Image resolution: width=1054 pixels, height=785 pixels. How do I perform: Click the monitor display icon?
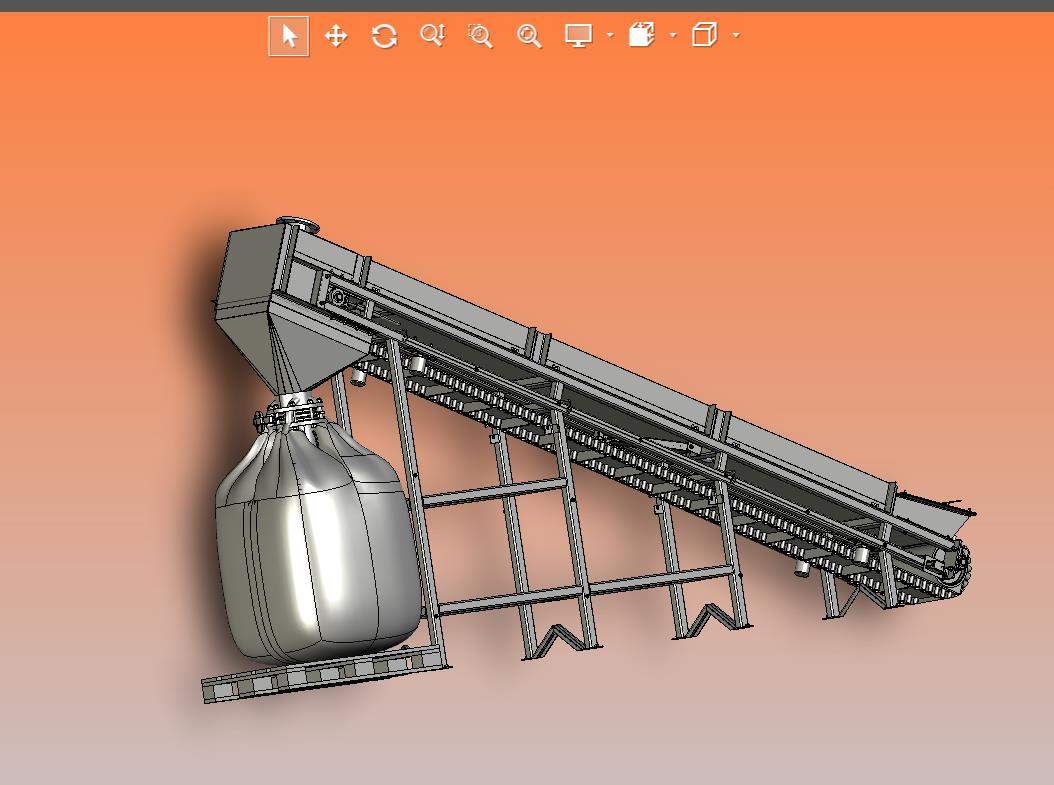578,36
